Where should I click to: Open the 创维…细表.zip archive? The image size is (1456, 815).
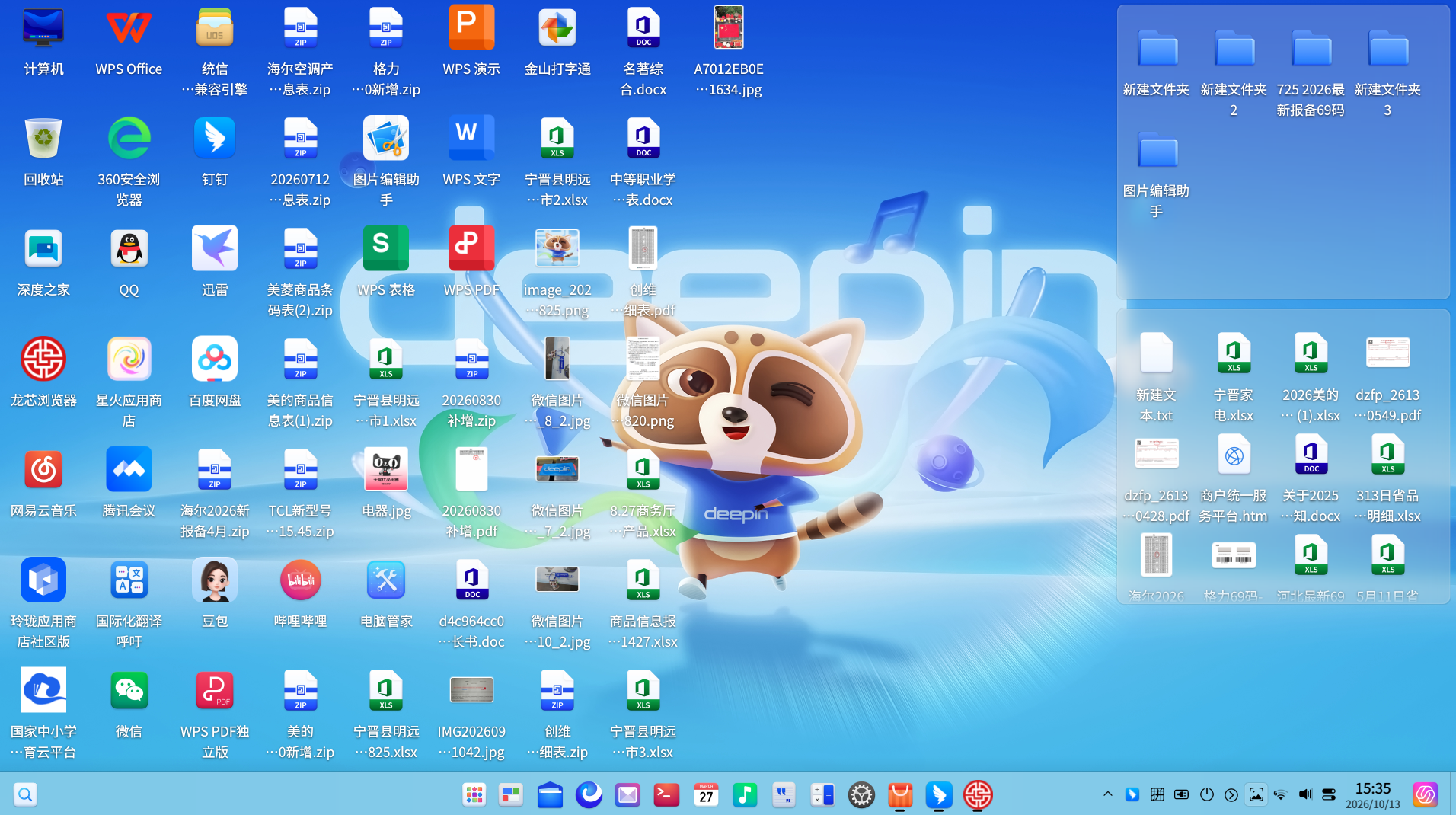coord(557,691)
